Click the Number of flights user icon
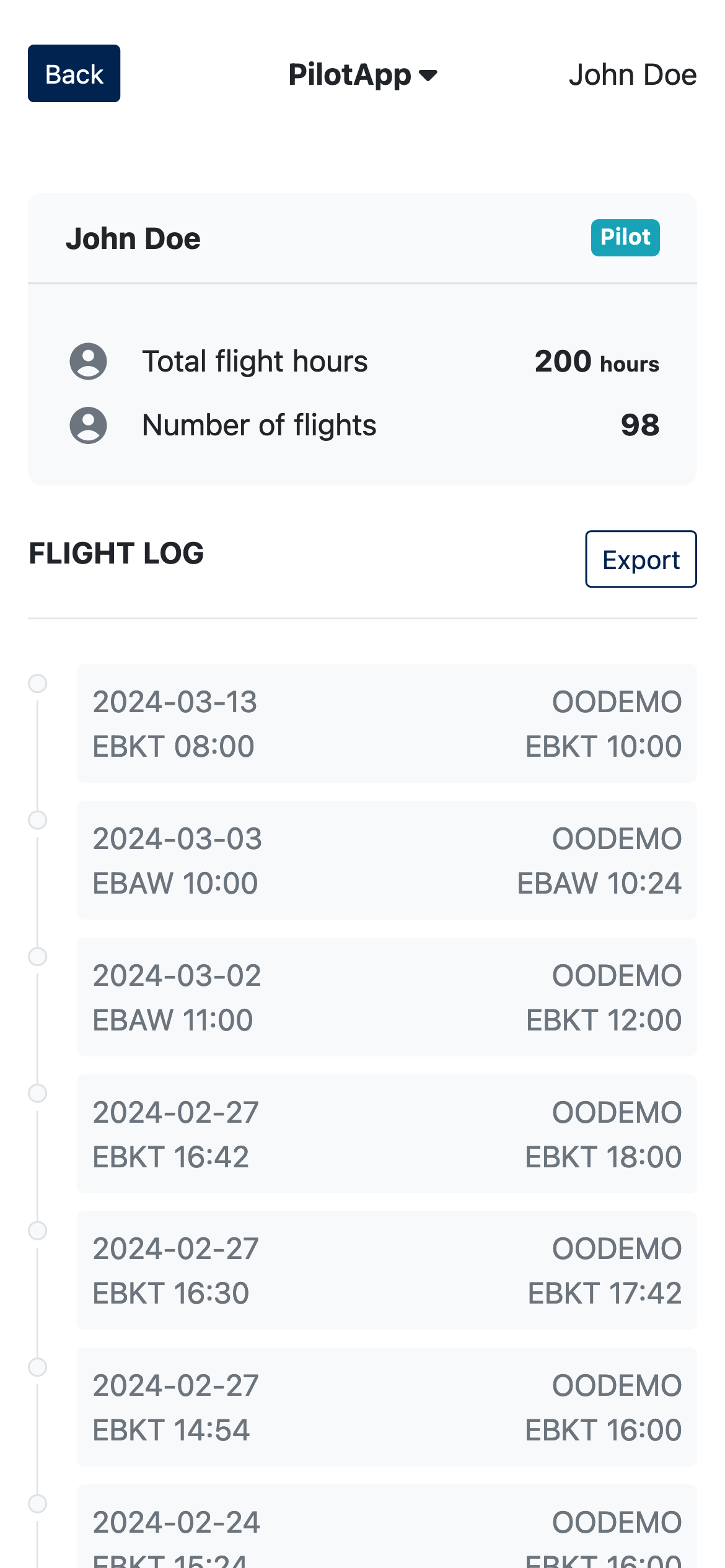This screenshot has width=725, height=1568. pos(88,425)
